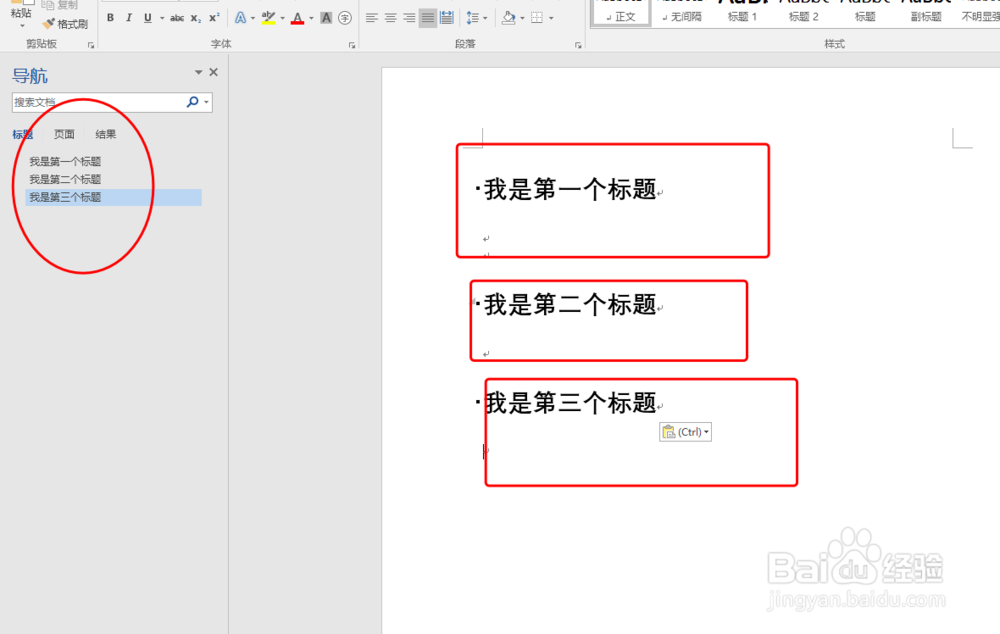
Task: Switch to the 页面 navigation tab
Action: click(x=64, y=134)
